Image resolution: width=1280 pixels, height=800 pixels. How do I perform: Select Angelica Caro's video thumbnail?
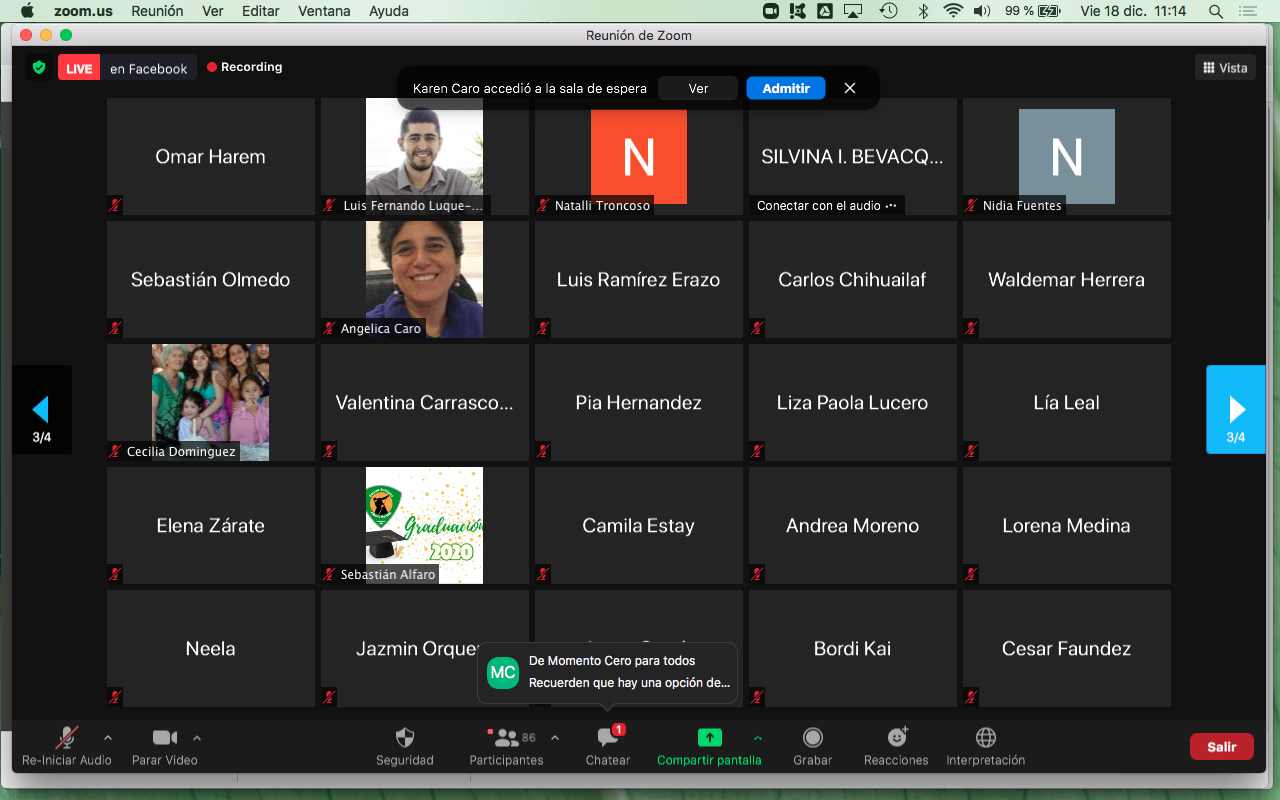tap(424, 279)
